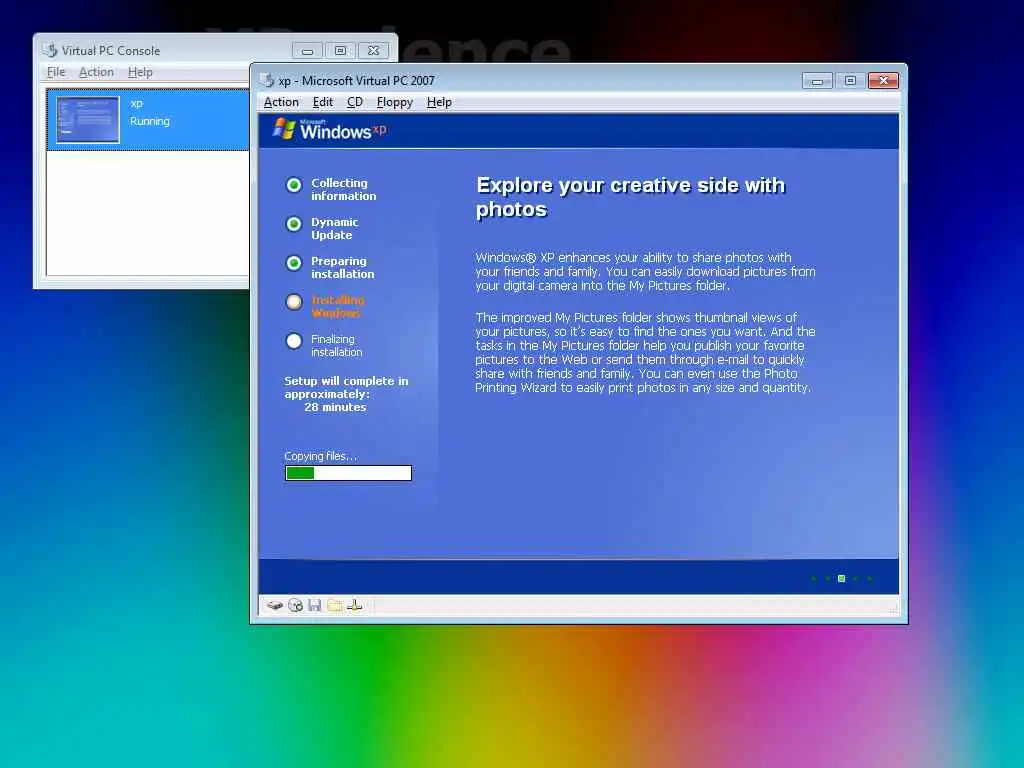1024x768 pixels.
Task: Open Help menu in Virtual PC Console
Action: pyautogui.click(x=140, y=72)
